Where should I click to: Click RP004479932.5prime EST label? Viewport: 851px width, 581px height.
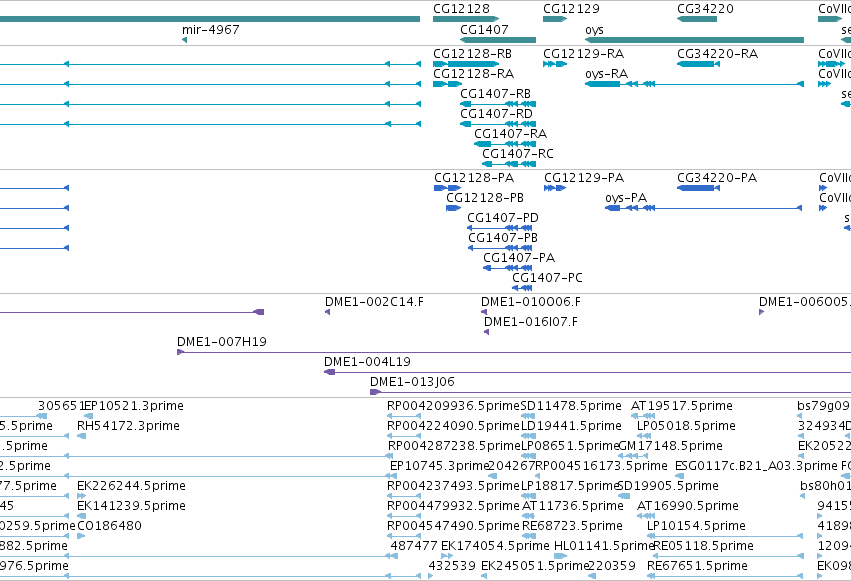click(x=453, y=506)
